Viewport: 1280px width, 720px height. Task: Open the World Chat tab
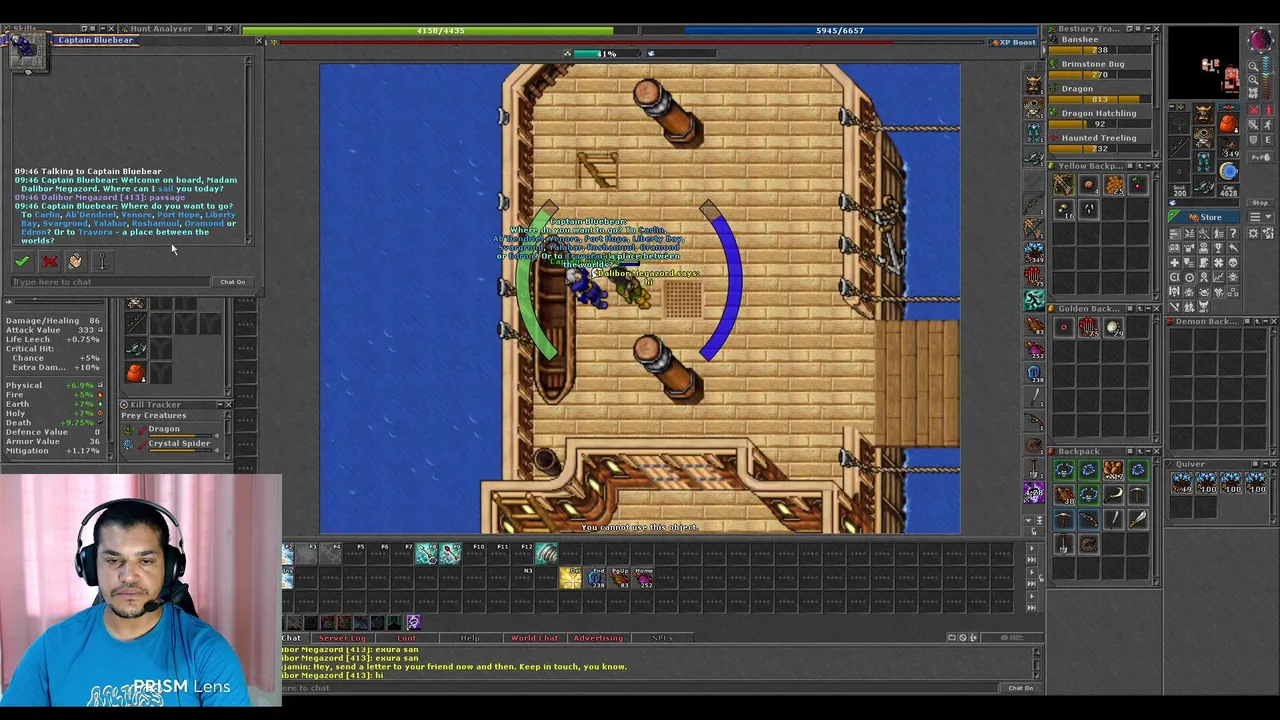point(534,638)
